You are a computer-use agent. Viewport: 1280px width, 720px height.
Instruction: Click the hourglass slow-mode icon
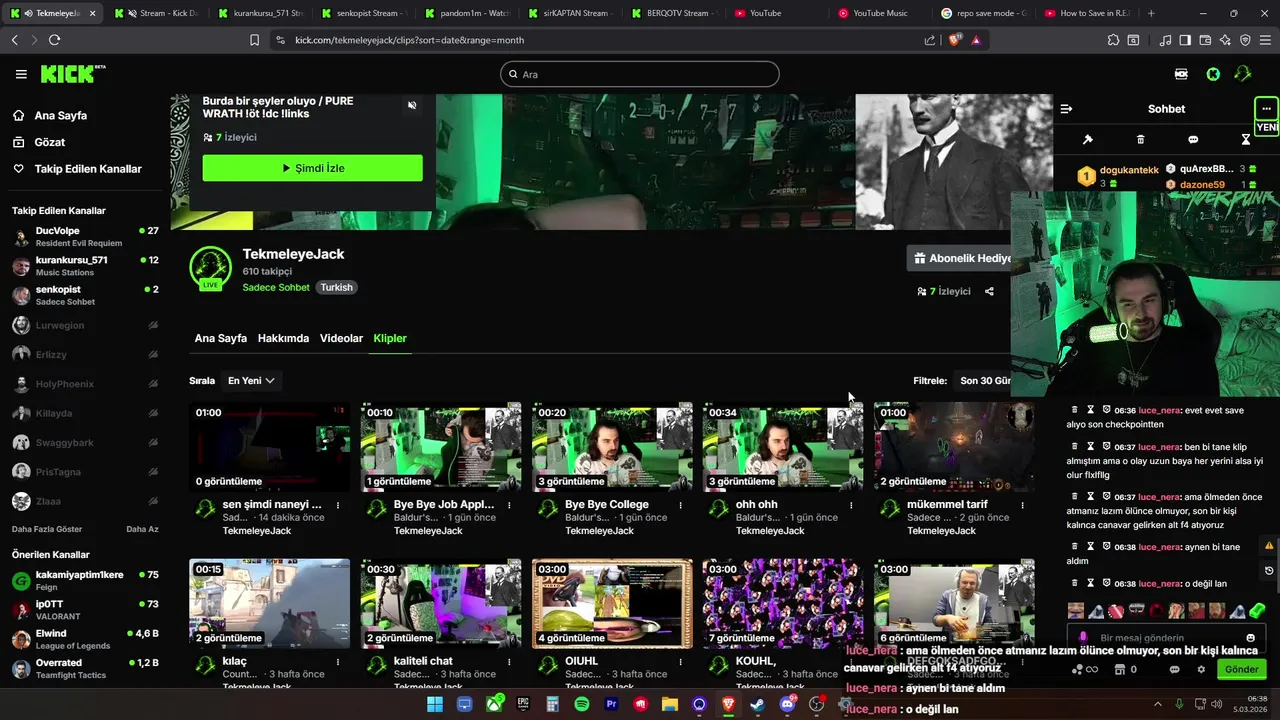point(1246,140)
